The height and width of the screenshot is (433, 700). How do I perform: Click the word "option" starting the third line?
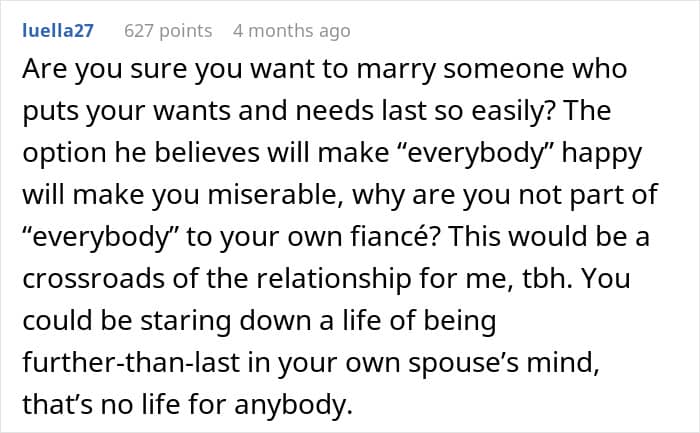[64, 153]
